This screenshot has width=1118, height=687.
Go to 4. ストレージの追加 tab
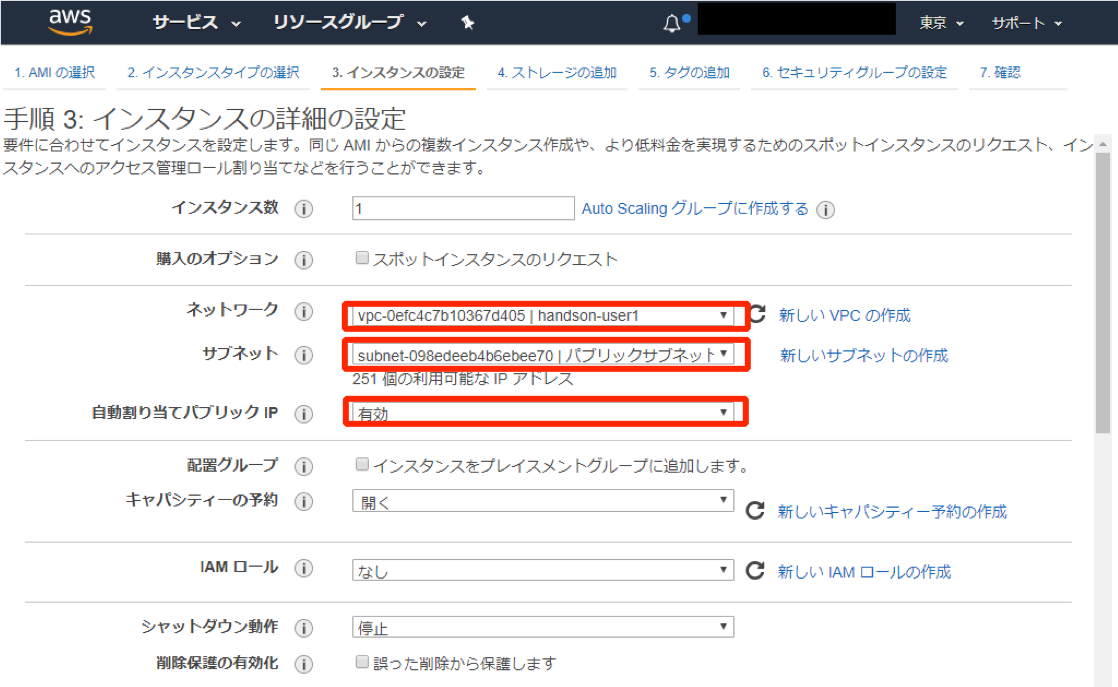pos(557,72)
